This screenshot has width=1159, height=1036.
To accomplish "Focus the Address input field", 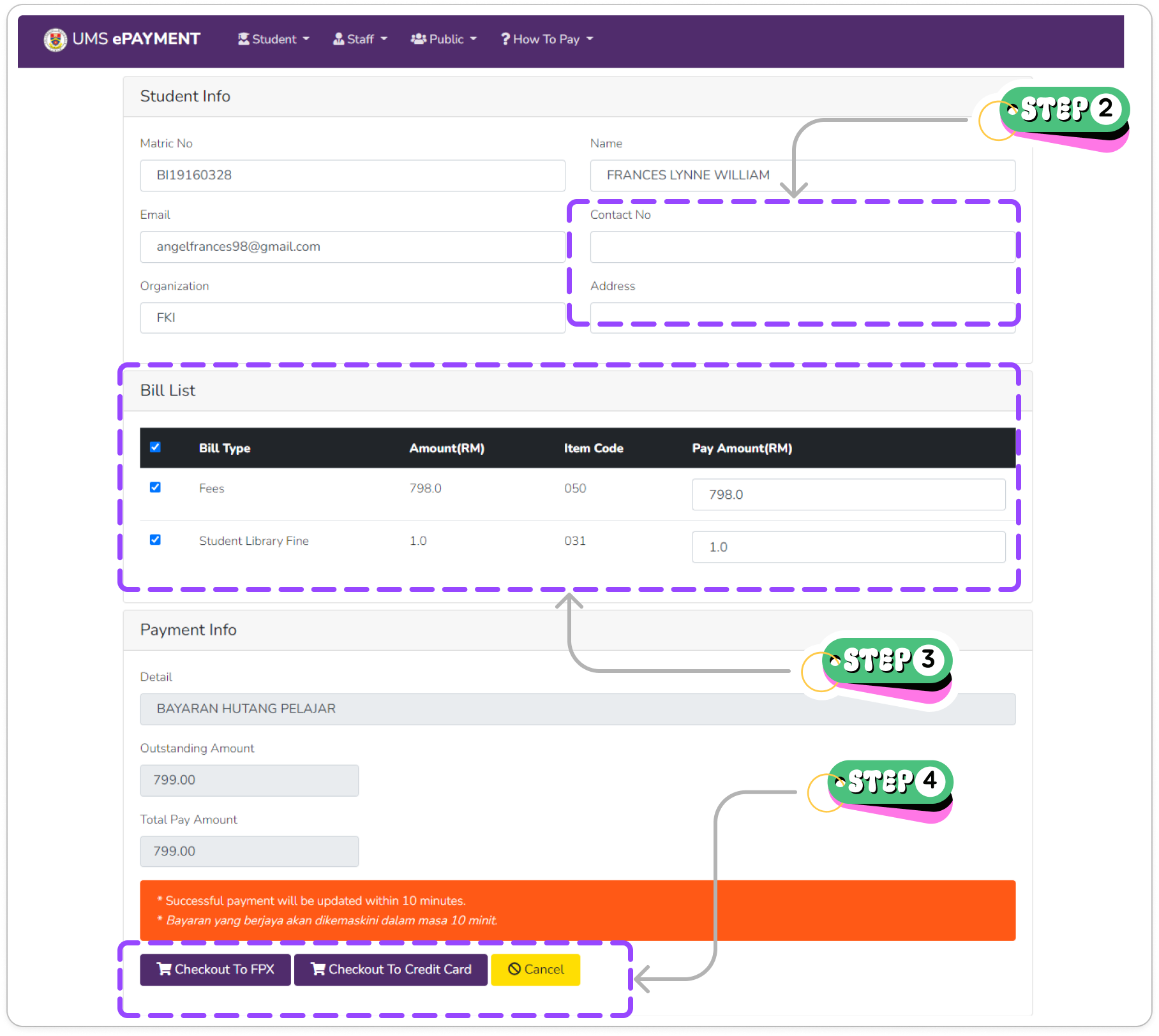I will 802,317.
